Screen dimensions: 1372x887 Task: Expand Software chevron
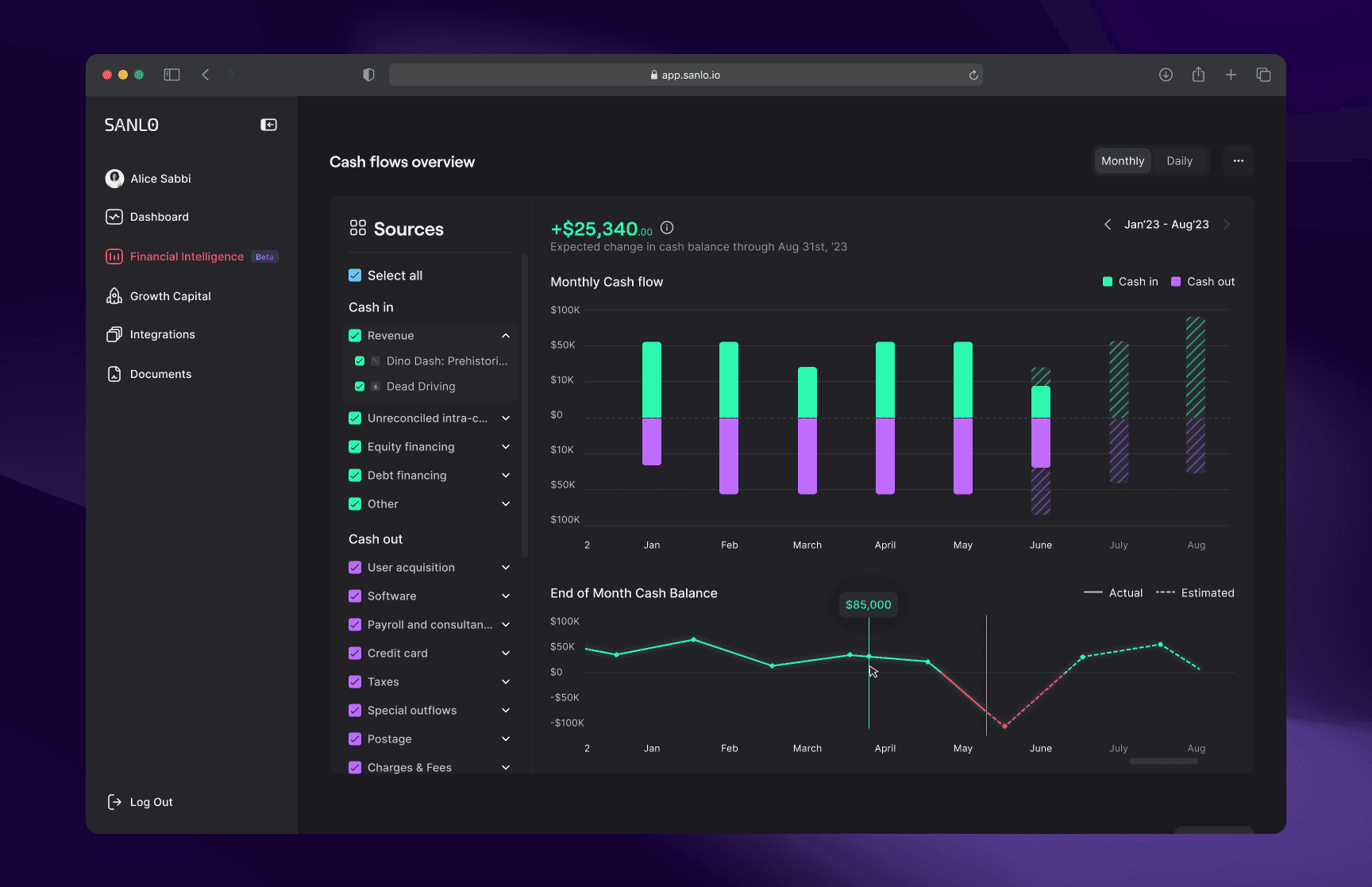(x=506, y=596)
